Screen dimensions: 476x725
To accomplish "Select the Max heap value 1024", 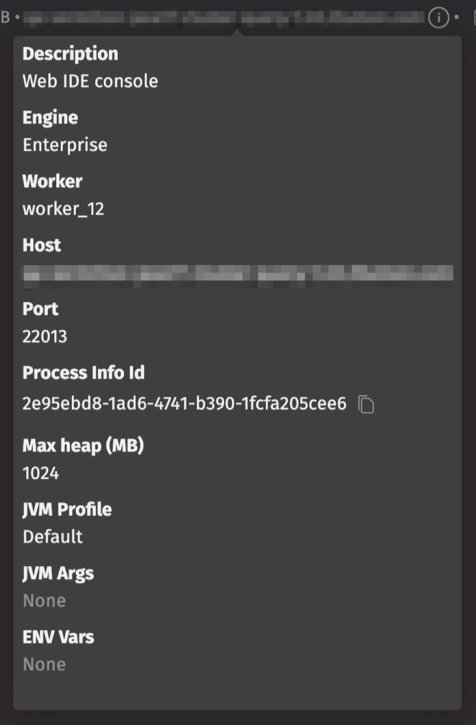I will [x=41, y=473].
